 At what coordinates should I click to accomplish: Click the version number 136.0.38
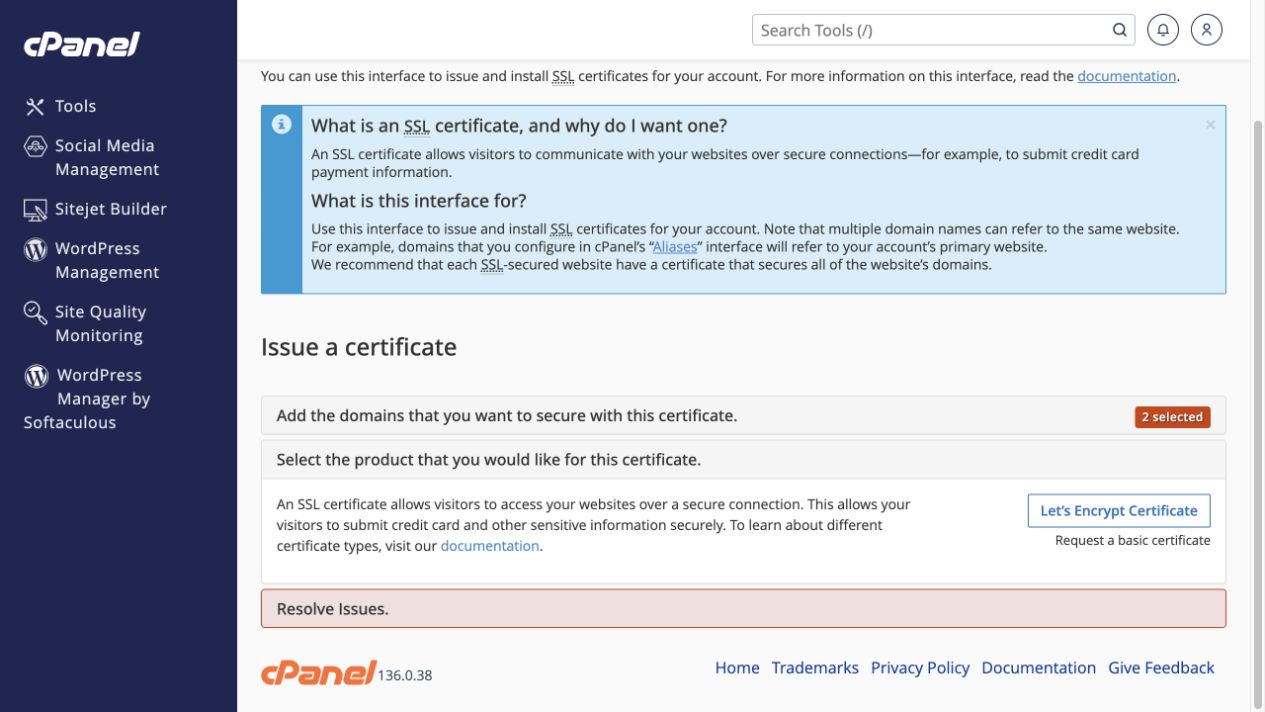[405, 675]
